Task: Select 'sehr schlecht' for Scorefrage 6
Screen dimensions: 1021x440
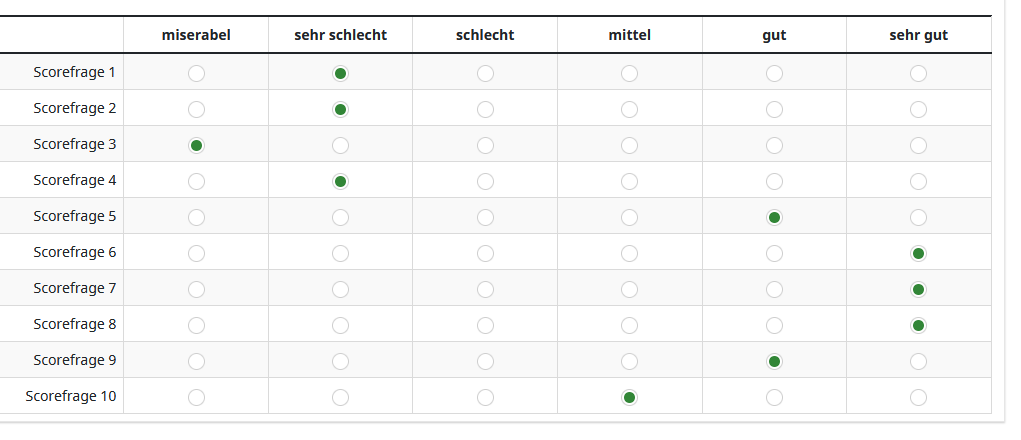Action: [x=341, y=253]
